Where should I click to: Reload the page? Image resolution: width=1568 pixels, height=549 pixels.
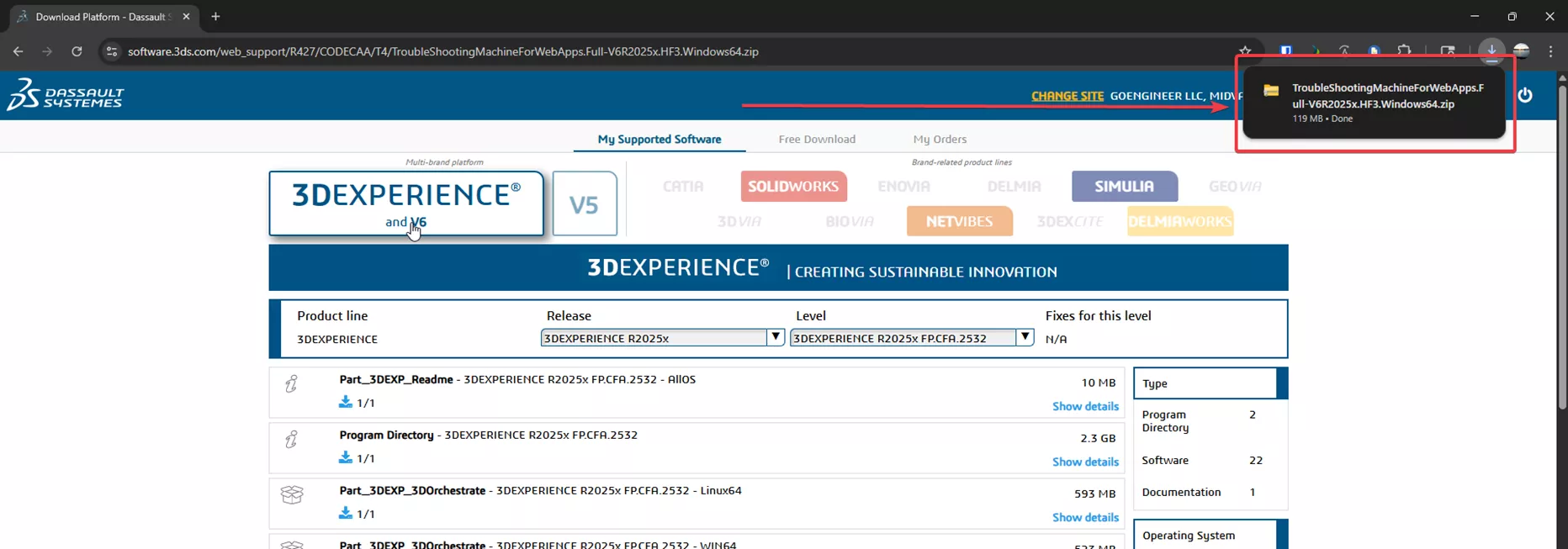pos(77,51)
